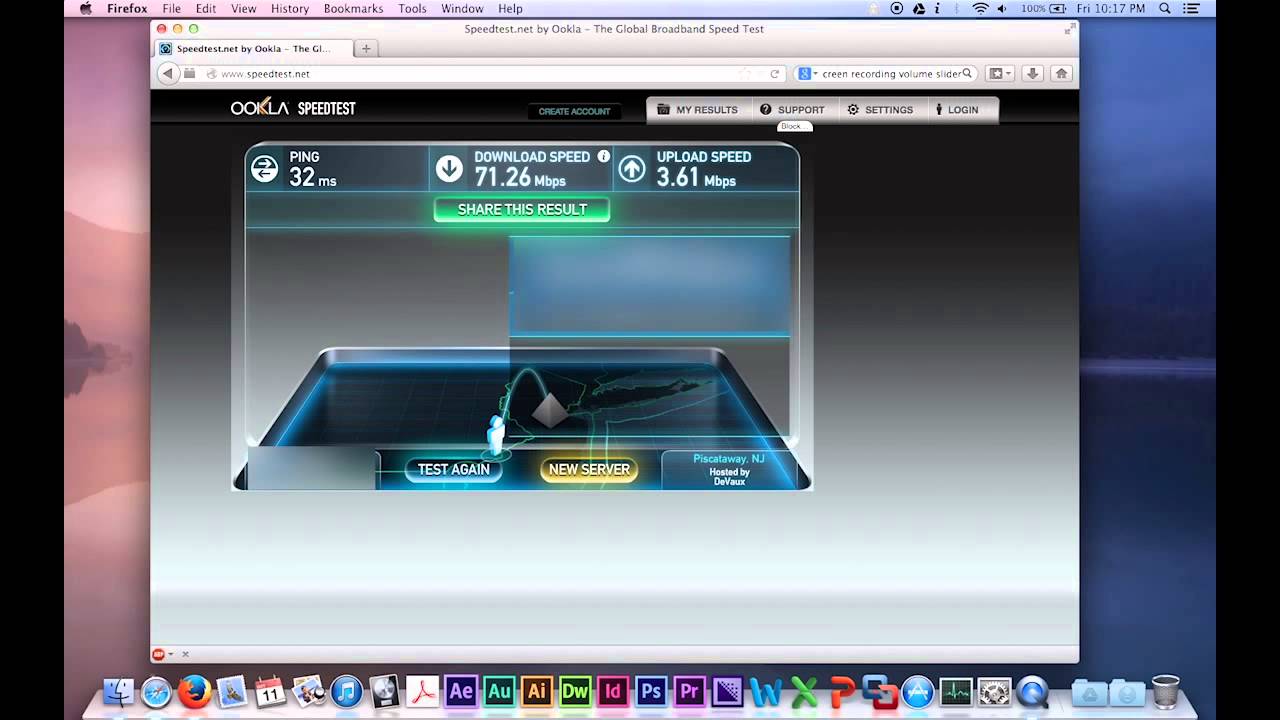
Task: Launch InDesign from the Dock
Action: tap(613, 692)
